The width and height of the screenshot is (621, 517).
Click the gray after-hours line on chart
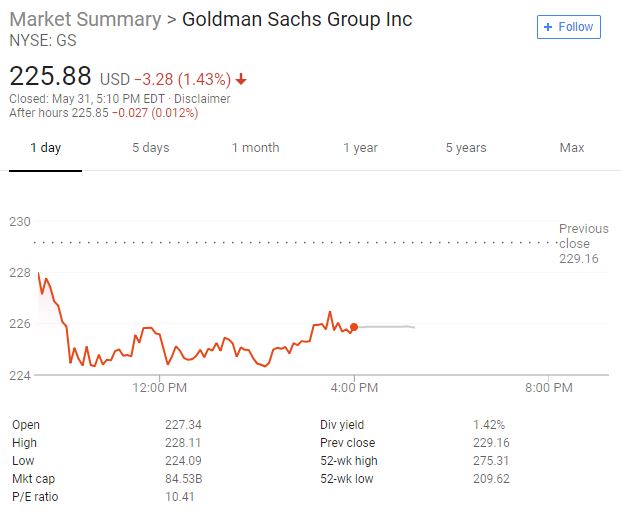(x=388, y=327)
